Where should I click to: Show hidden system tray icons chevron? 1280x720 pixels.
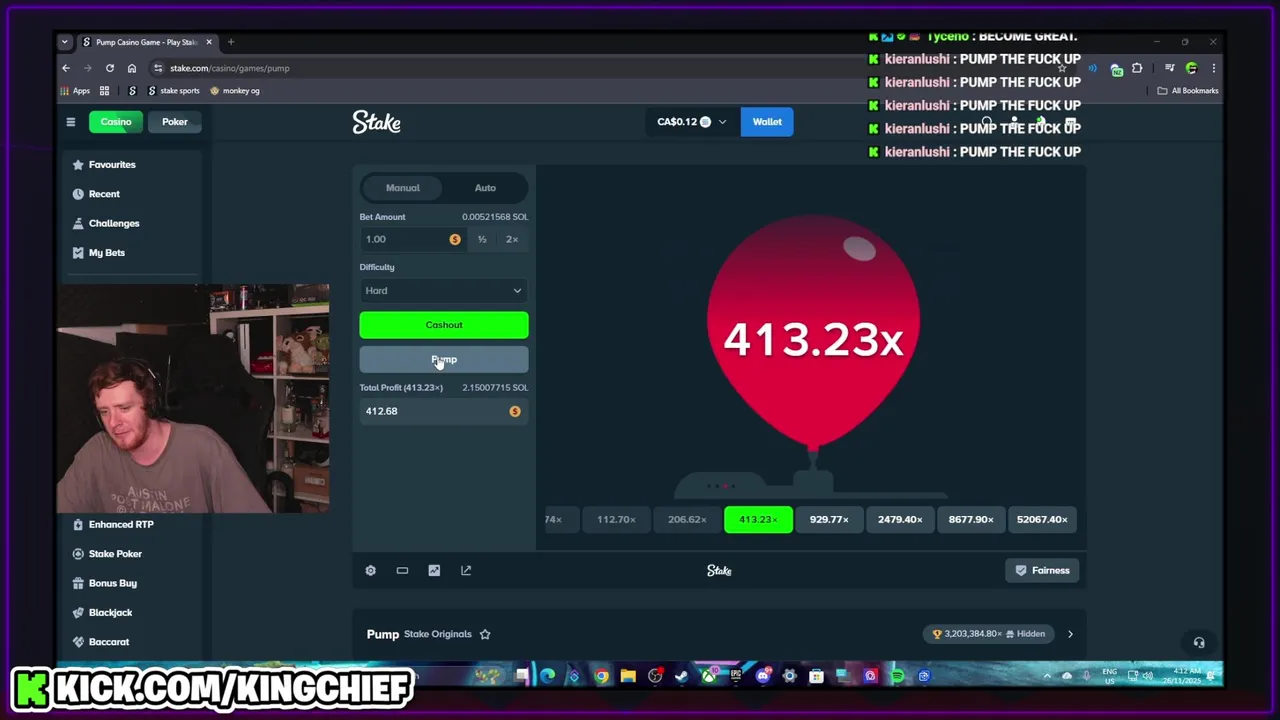click(1047, 676)
